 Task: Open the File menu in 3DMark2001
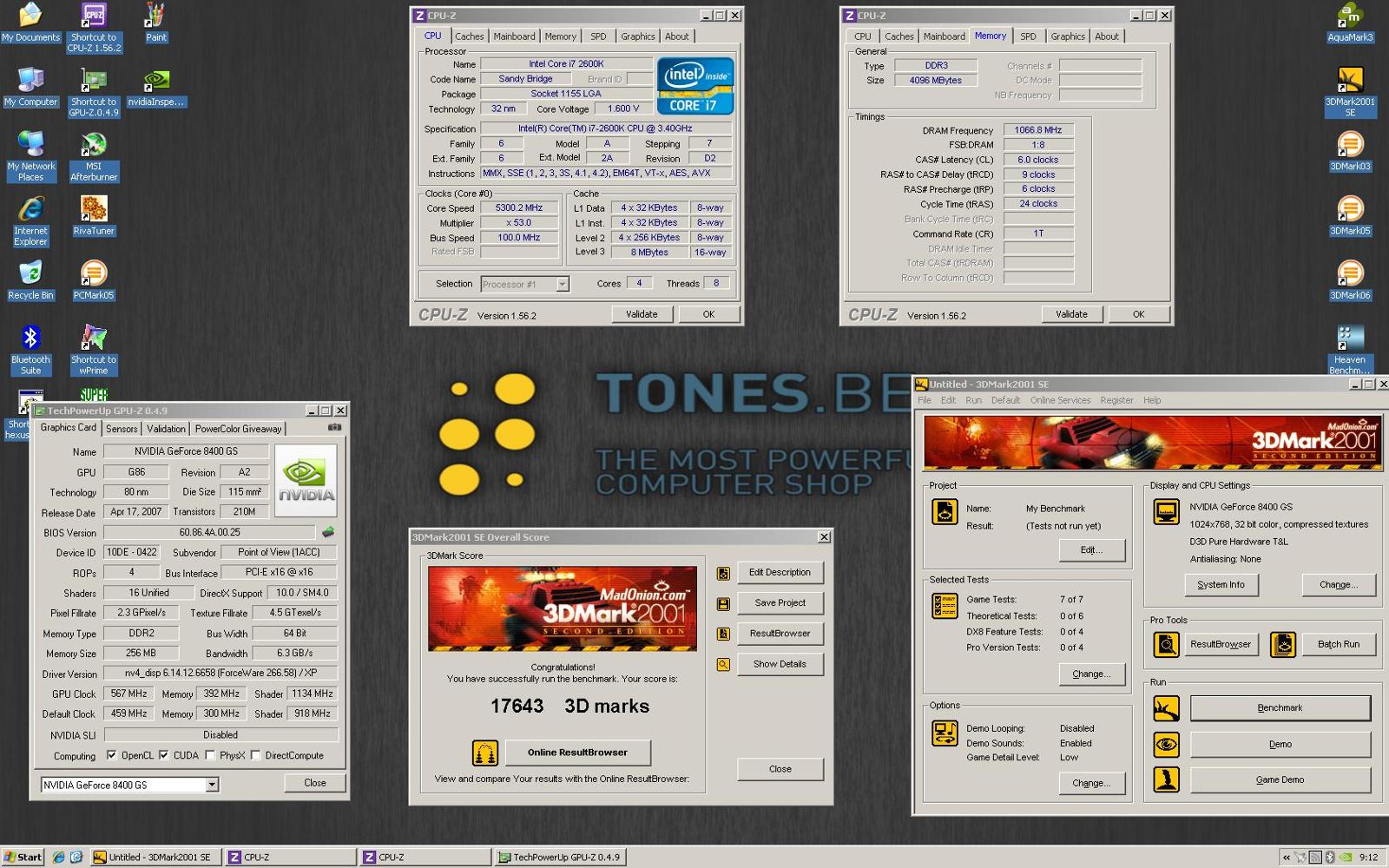point(925,400)
